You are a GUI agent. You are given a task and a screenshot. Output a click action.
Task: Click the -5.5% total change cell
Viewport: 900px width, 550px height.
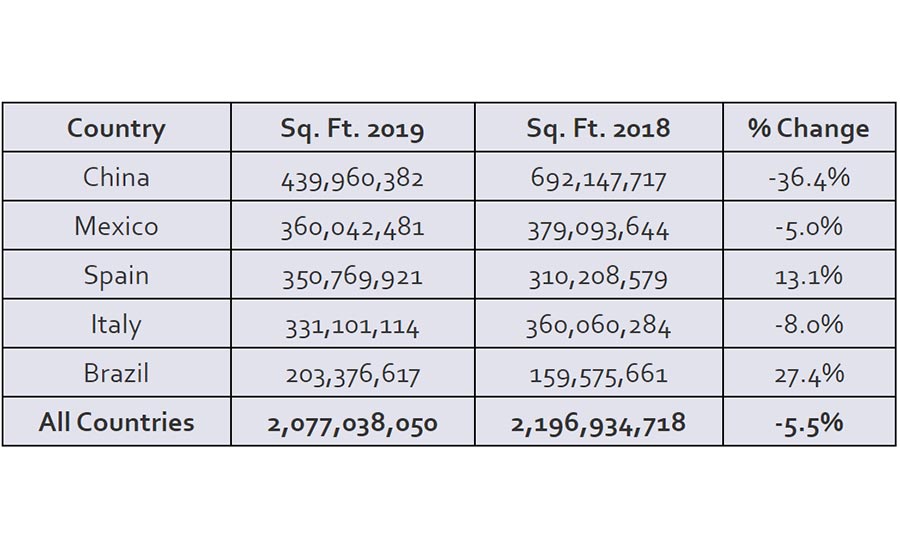coord(808,423)
